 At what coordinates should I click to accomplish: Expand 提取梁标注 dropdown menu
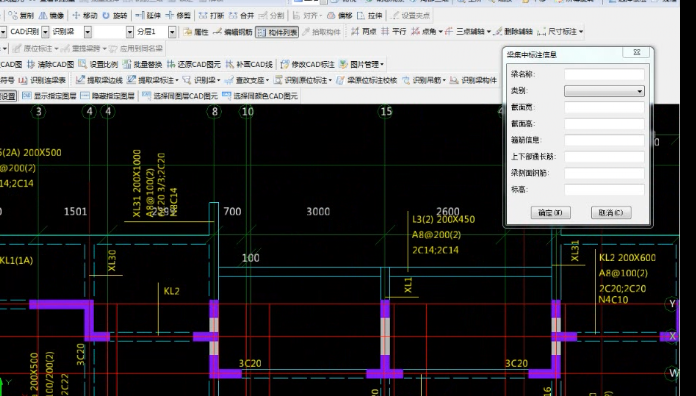[x=177, y=80]
